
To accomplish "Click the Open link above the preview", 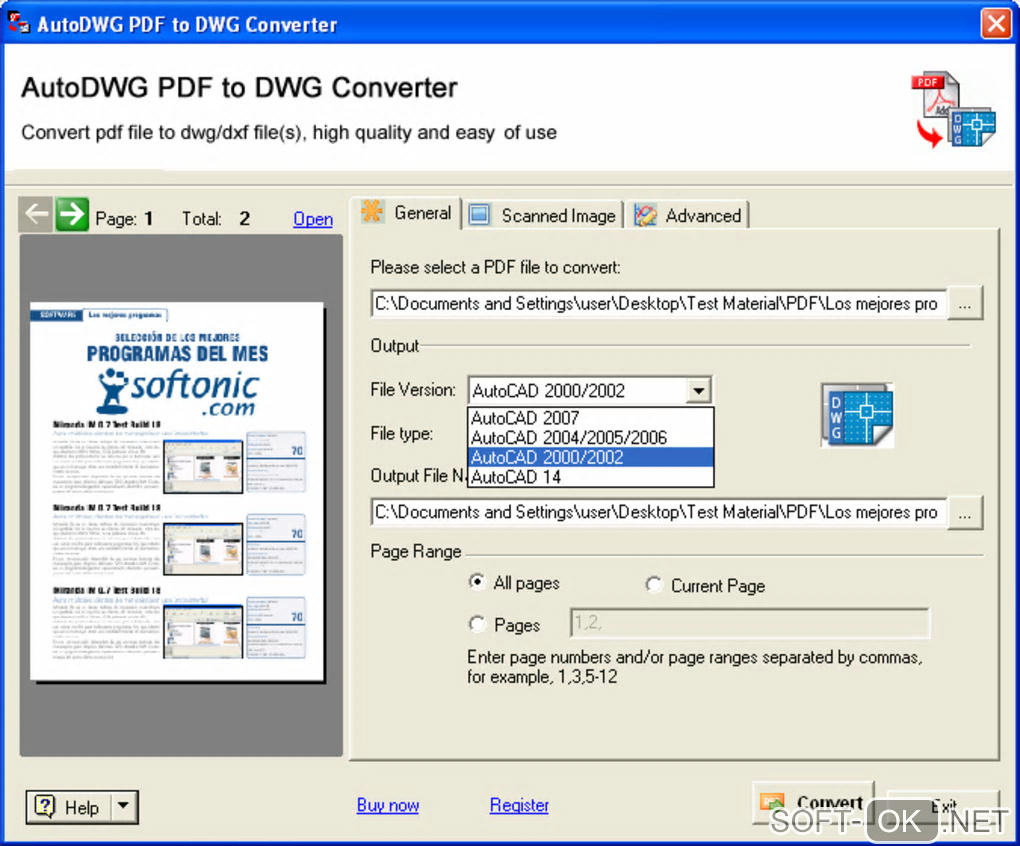I will coord(313,219).
